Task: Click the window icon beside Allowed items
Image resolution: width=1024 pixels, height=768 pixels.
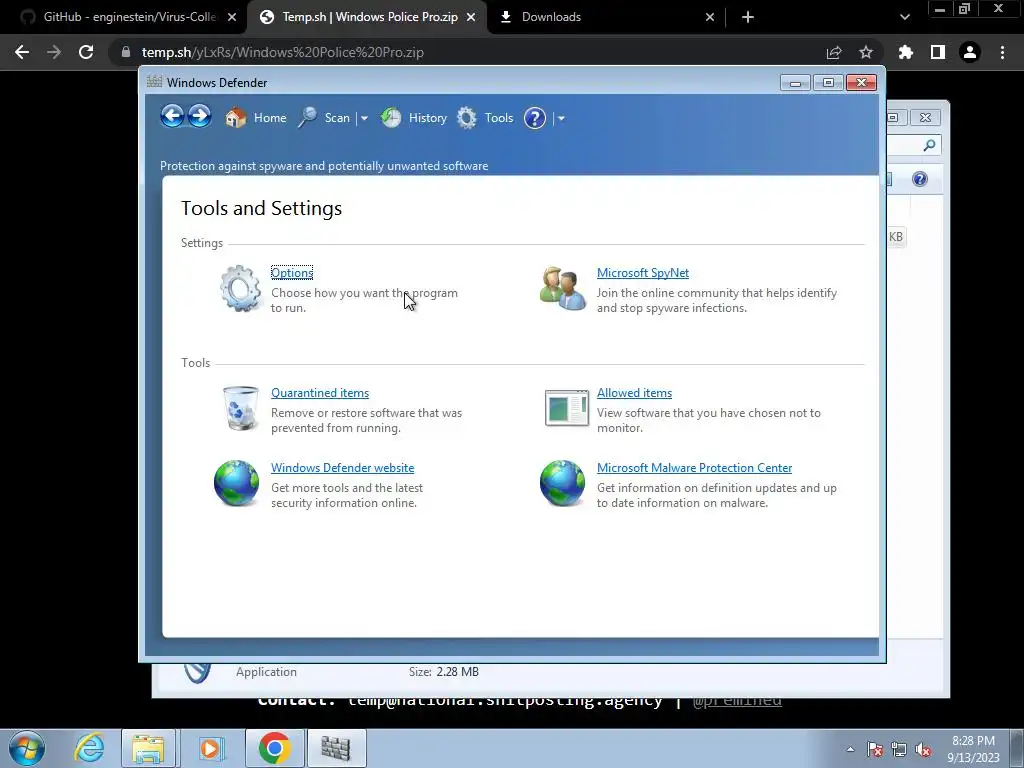Action: 567,408
